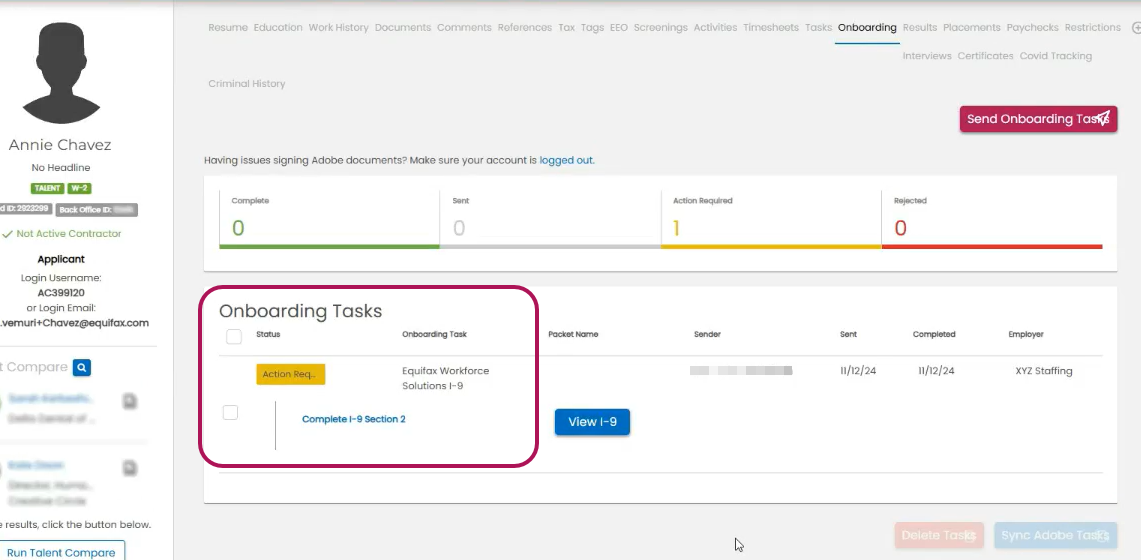Open document icon beside second blurred candidate
Viewport: 1141px width, 560px height.
[130, 468]
